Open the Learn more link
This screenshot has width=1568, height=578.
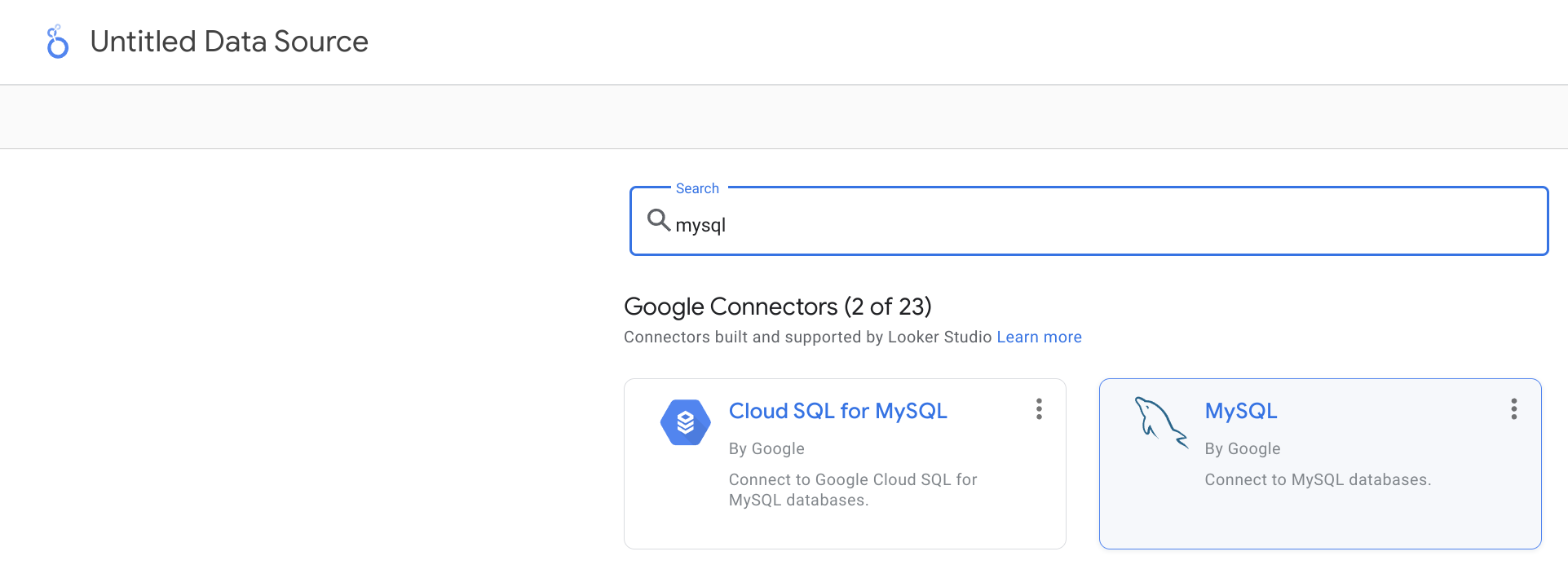click(1039, 337)
